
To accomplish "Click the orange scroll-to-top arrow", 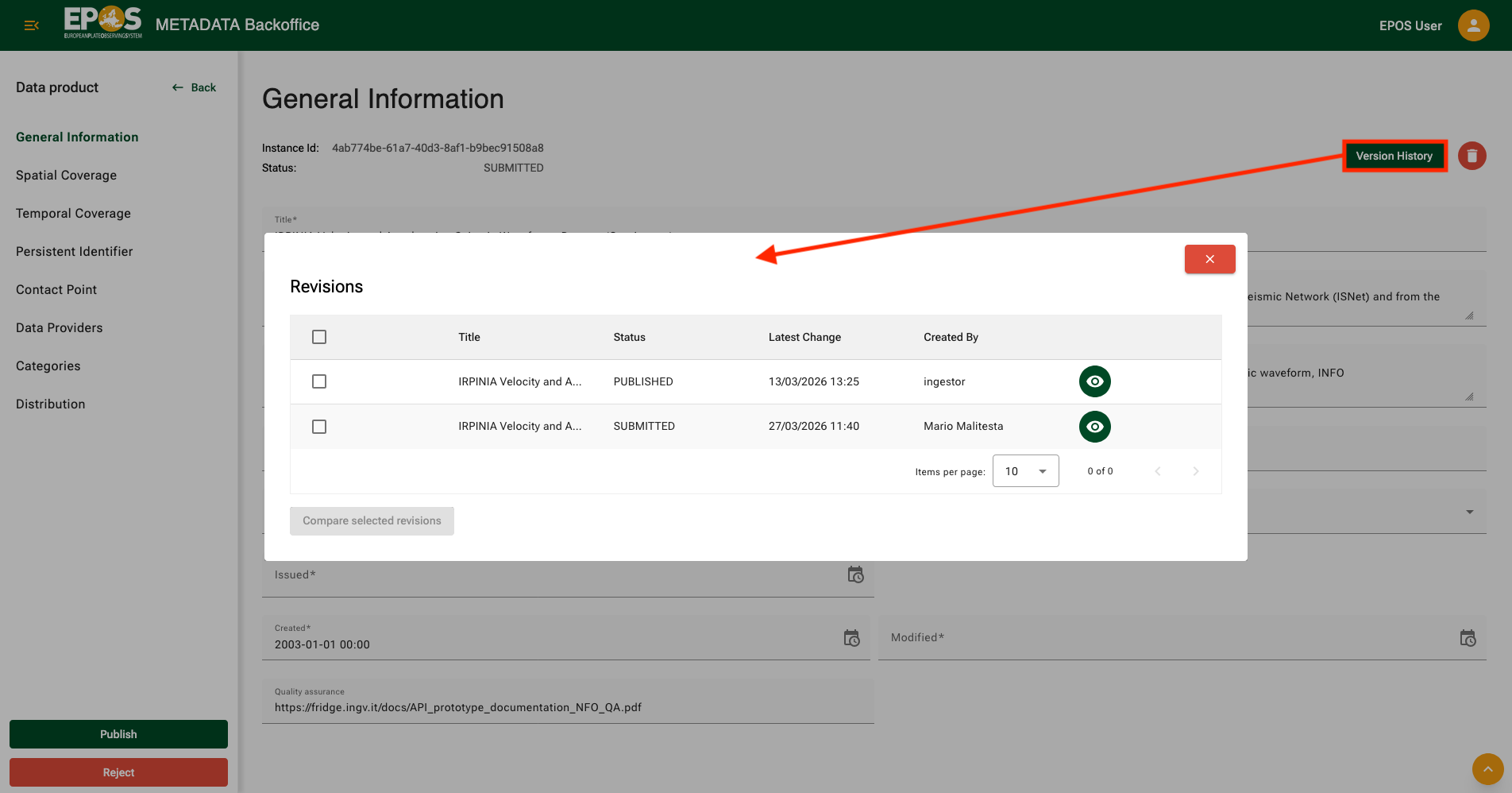I will point(1487,769).
